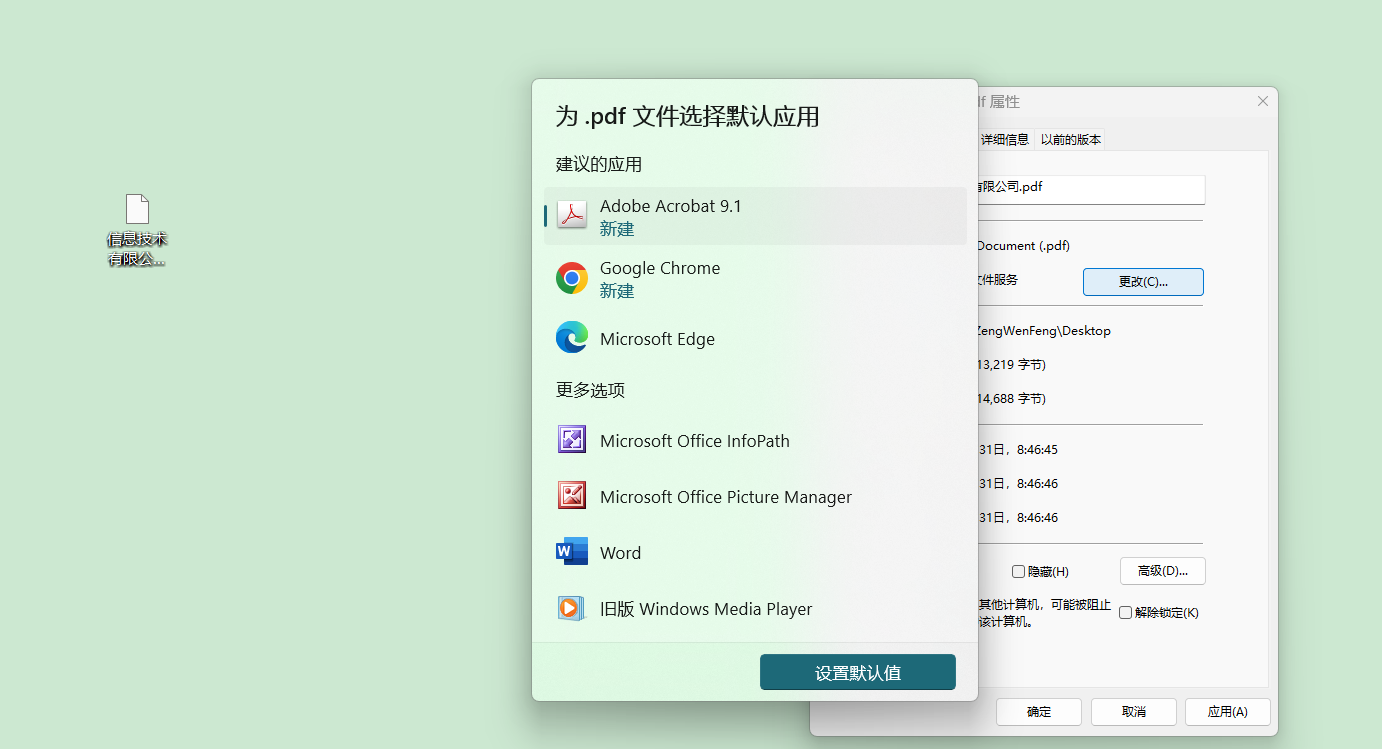The width and height of the screenshot is (1382, 749).
Task: Click the desktop file label 信息技术有限公...
Action: tap(137, 250)
